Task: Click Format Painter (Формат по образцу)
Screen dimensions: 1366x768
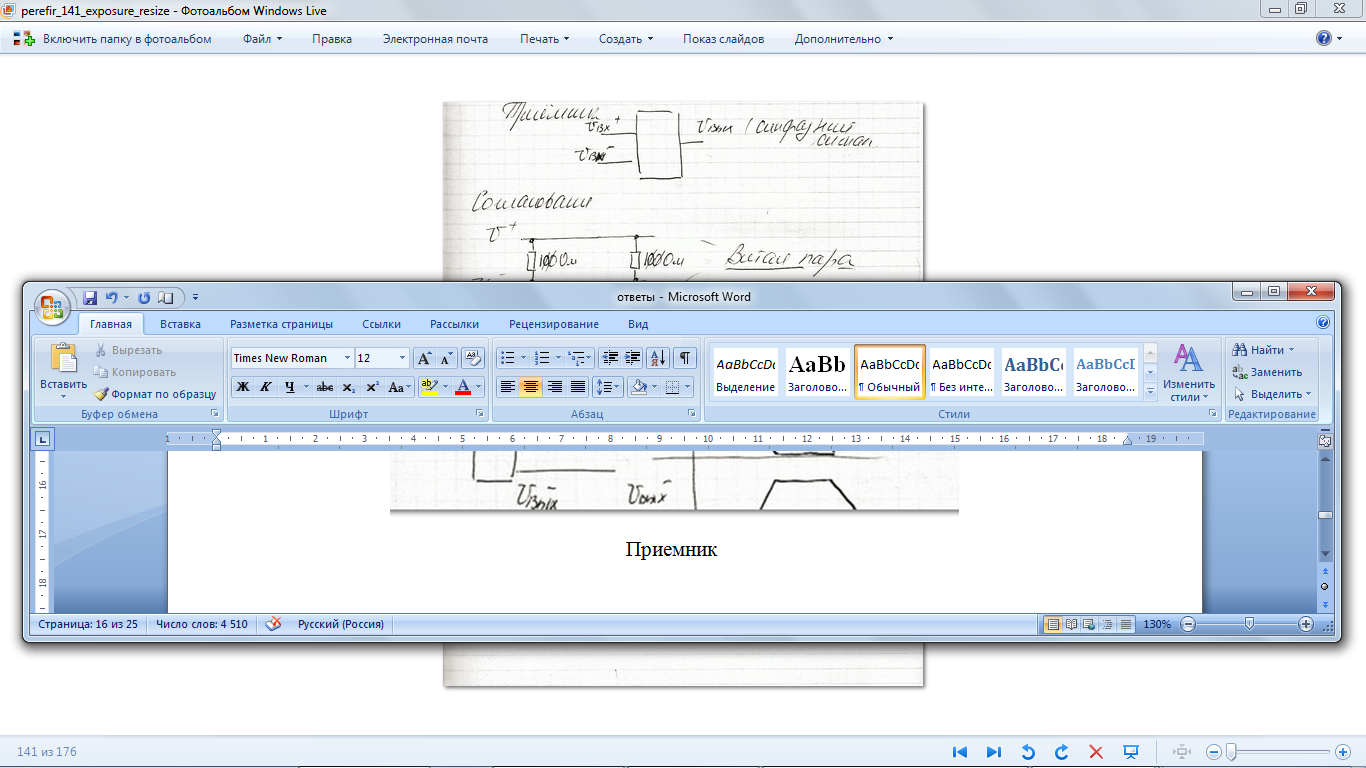Action: point(155,394)
